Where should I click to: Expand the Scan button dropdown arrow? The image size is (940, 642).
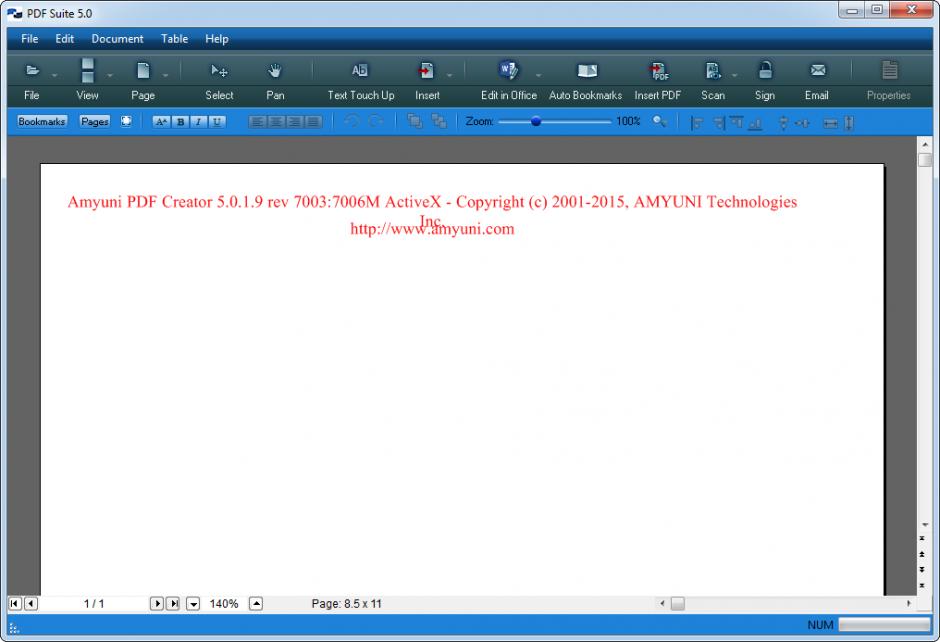734,76
